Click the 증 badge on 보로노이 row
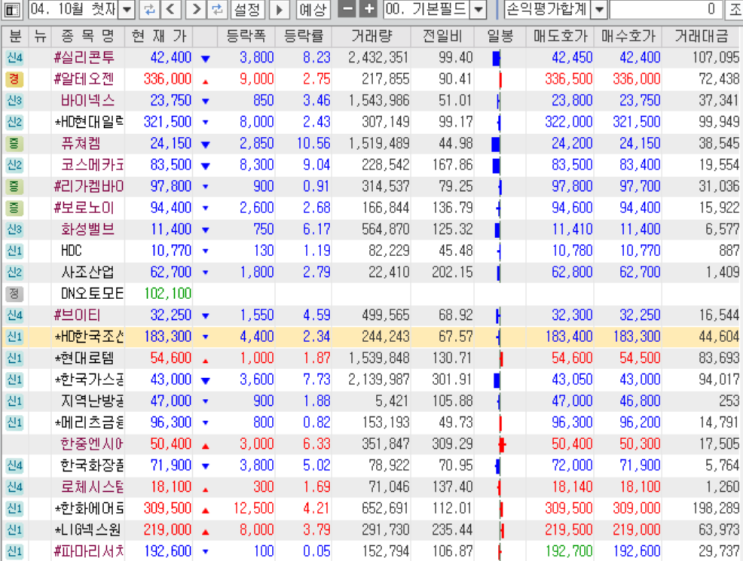743x561 pixels. pos(14,208)
